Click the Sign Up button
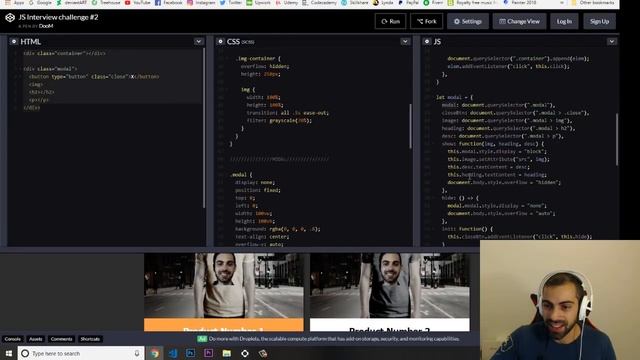Screen dimensions: 640x360 tap(599, 21)
